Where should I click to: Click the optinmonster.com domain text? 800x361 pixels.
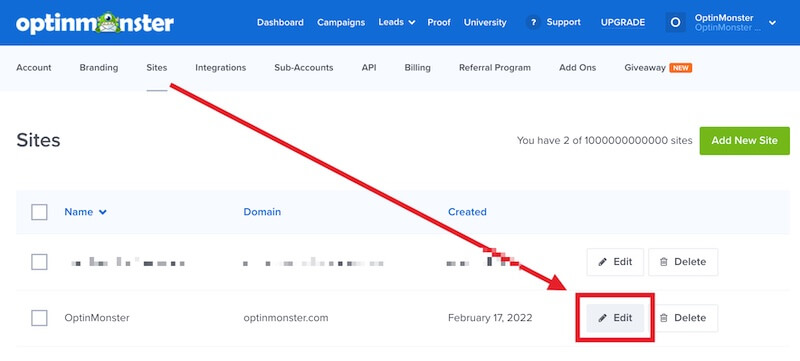point(286,318)
